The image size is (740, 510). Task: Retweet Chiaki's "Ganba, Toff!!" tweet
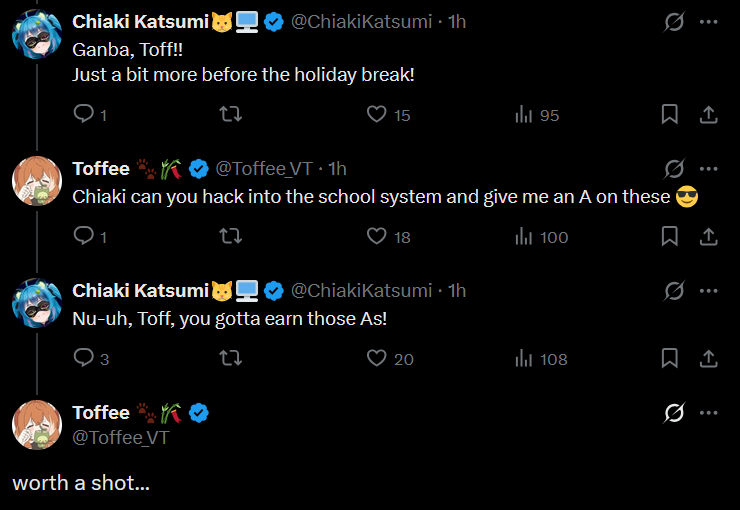coord(230,115)
